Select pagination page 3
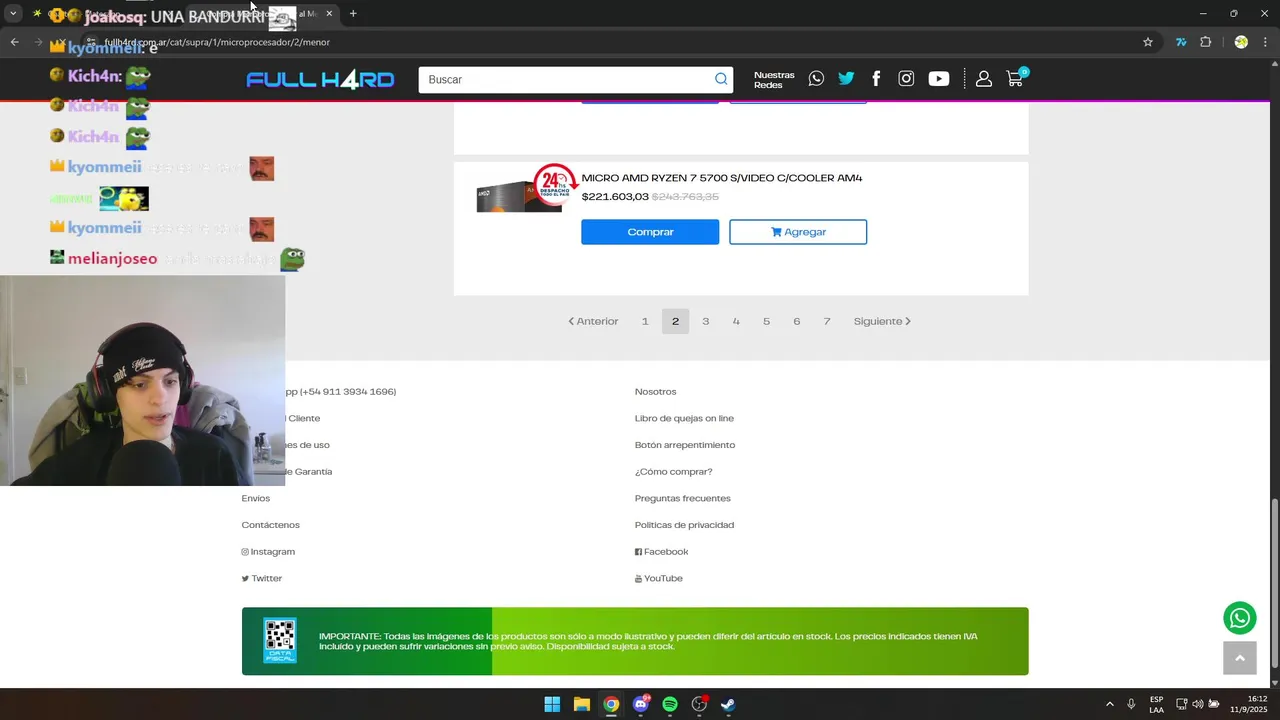The height and width of the screenshot is (720, 1280). click(x=705, y=321)
